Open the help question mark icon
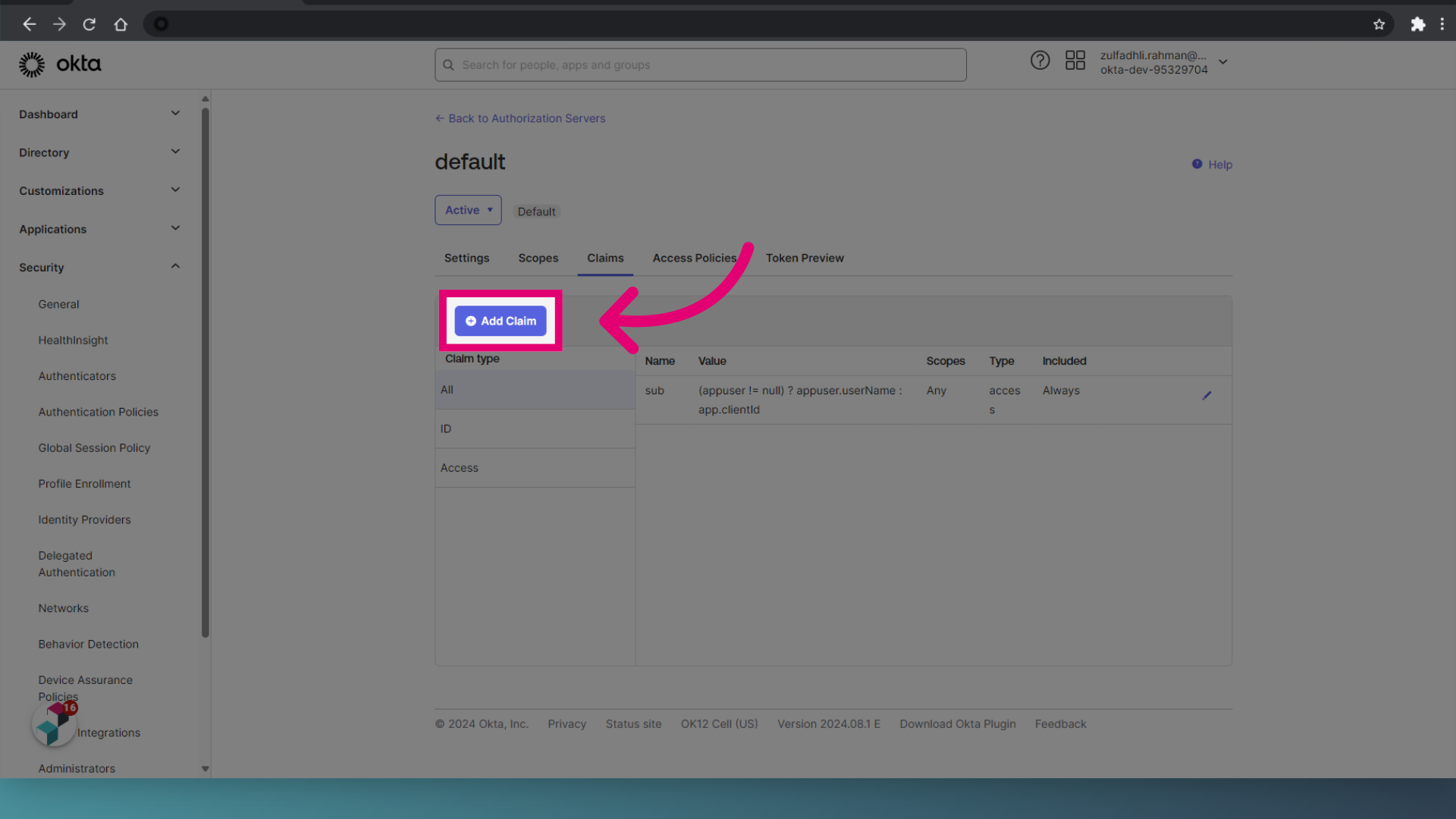The height and width of the screenshot is (819, 1456). pos(1040,61)
